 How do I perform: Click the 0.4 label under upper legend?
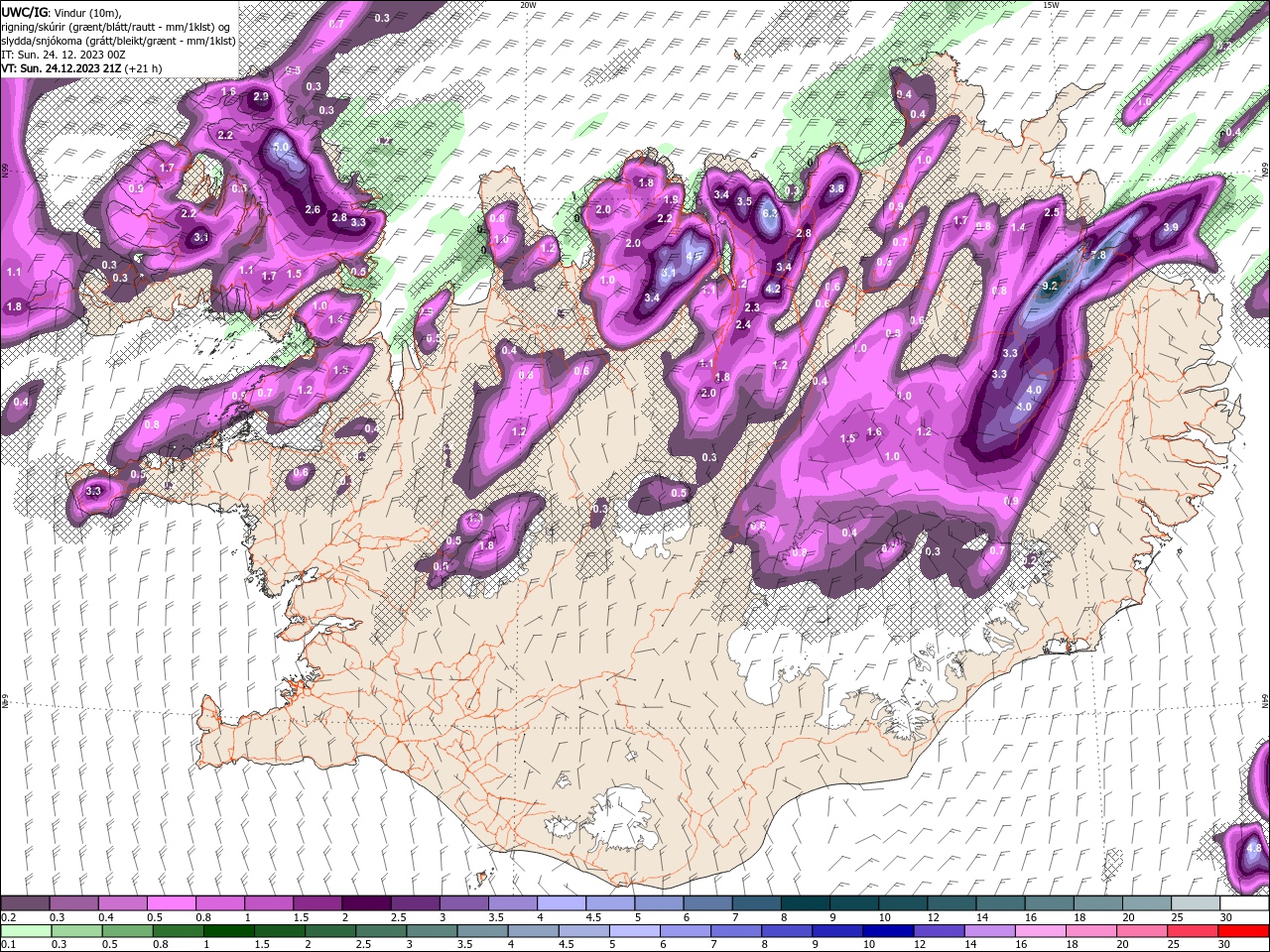tap(106, 917)
